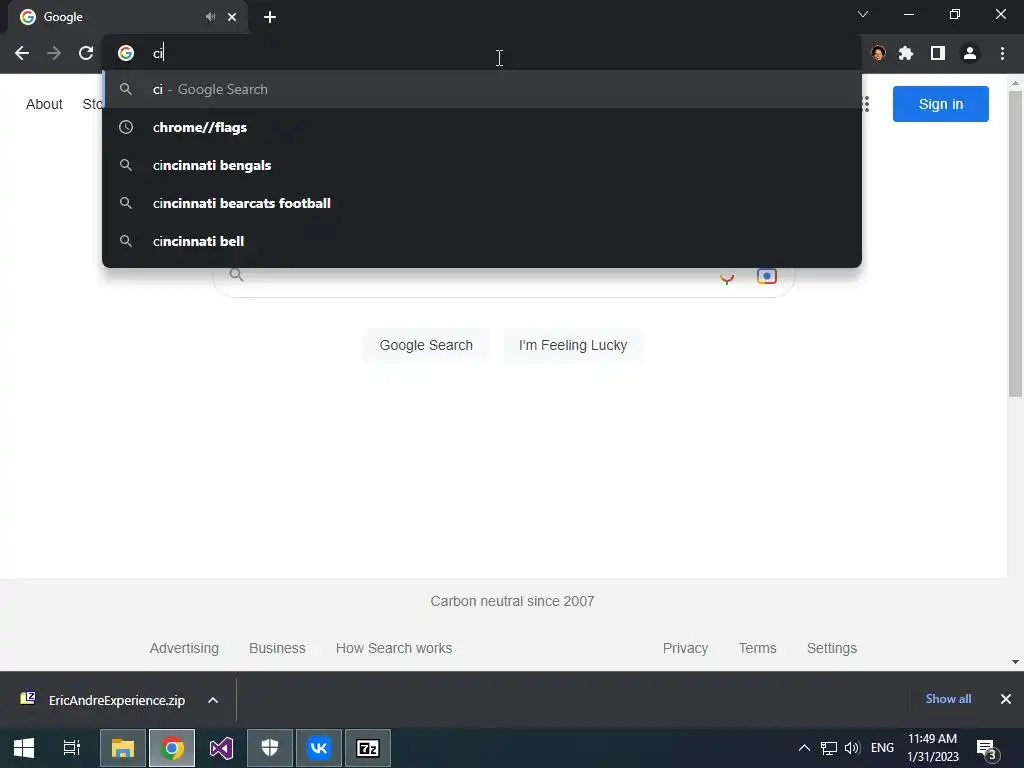The image size is (1024, 768).
Task: Click the ENG language indicator
Action: coord(882,748)
